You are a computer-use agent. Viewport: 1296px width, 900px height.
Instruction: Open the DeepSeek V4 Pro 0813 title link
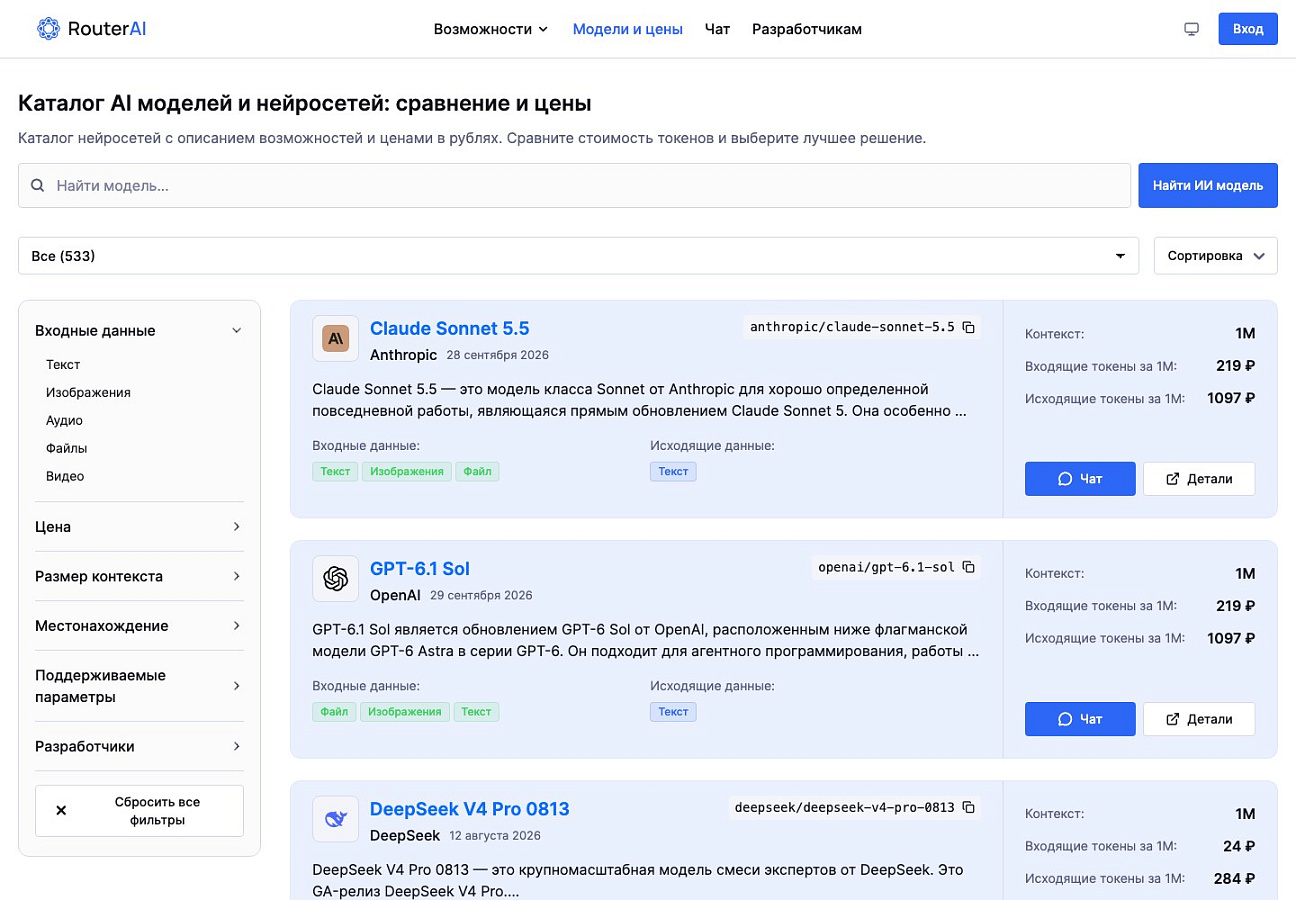[x=469, y=808]
